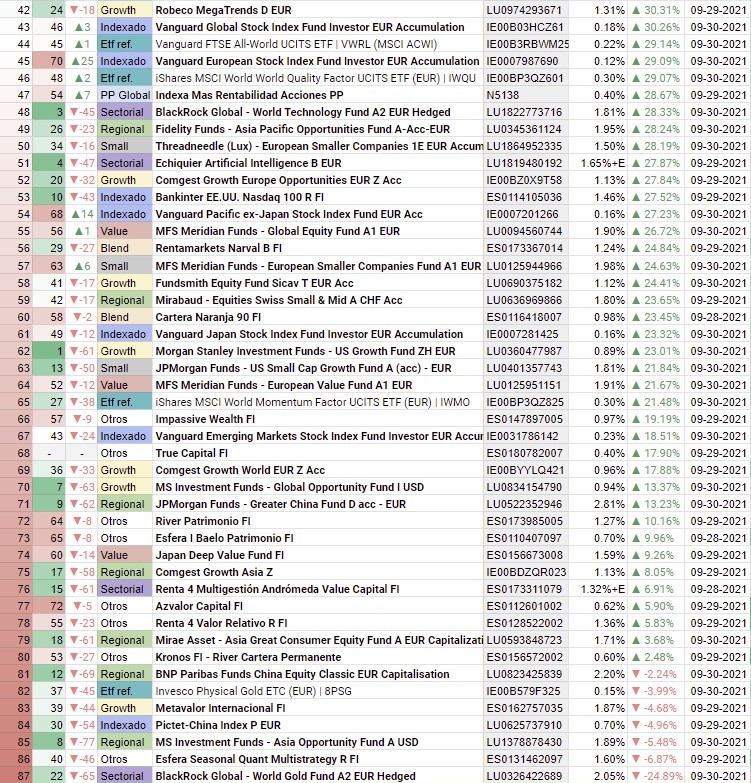Click Vanguard European Stock Index Fund name
This screenshot has width=751, height=783.
[x=317, y=61]
